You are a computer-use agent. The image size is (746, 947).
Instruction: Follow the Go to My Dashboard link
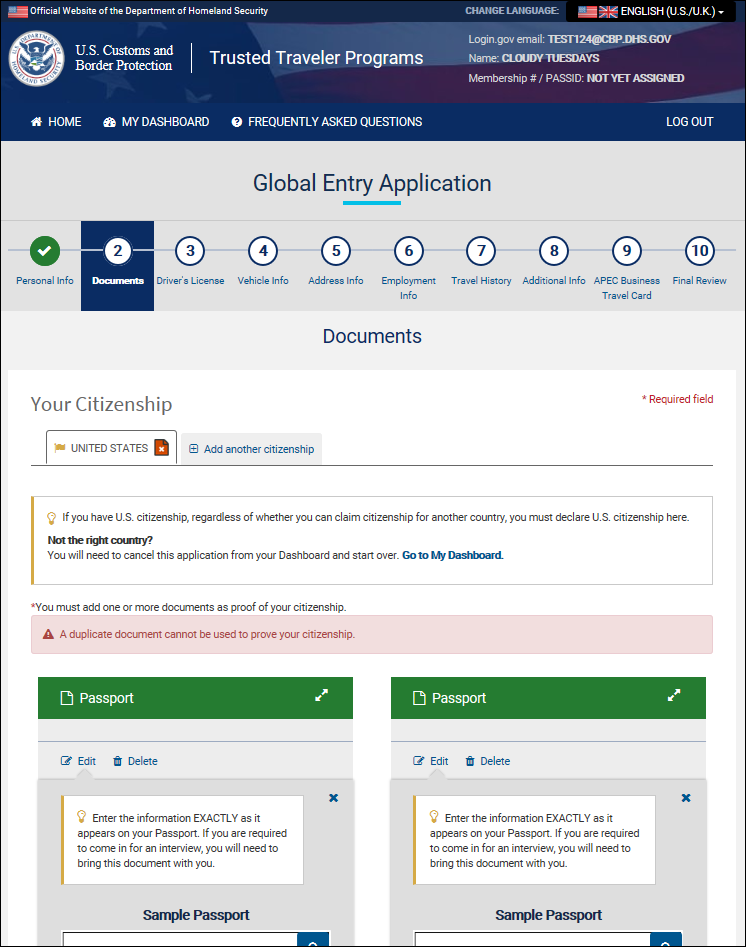tap(452, 555)
